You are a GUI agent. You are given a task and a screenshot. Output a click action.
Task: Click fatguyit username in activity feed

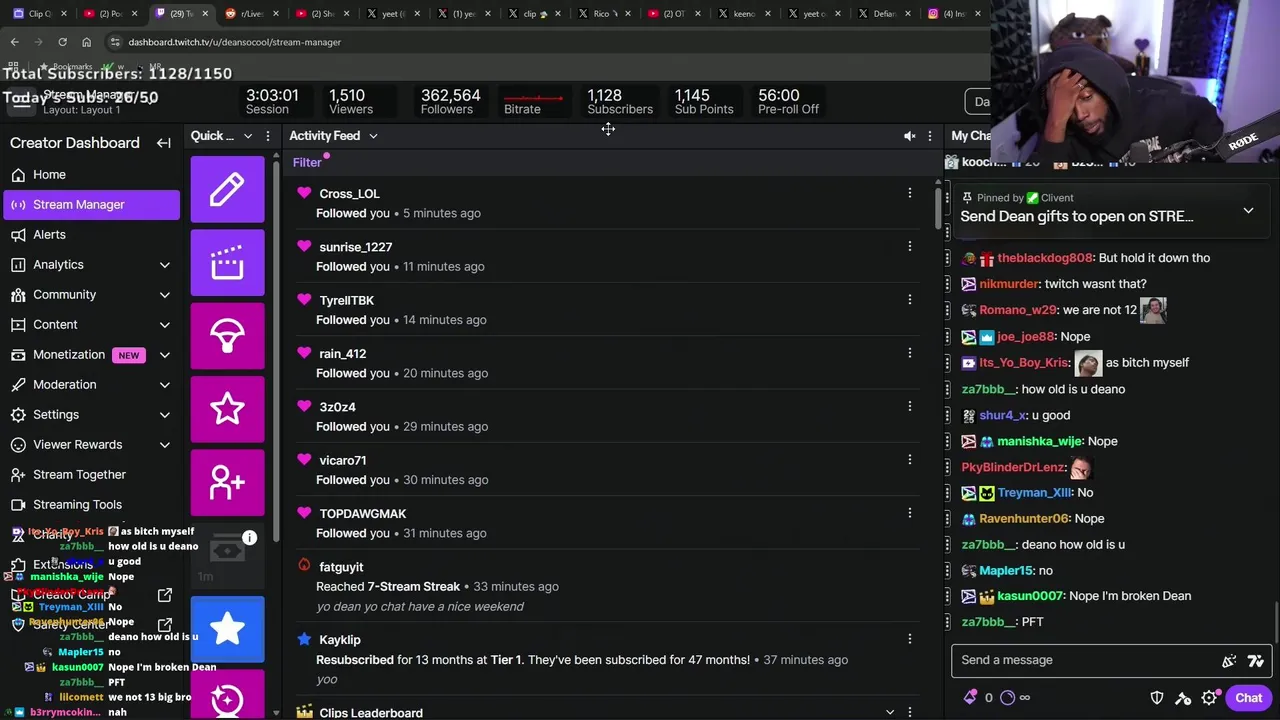coord(341,567)
